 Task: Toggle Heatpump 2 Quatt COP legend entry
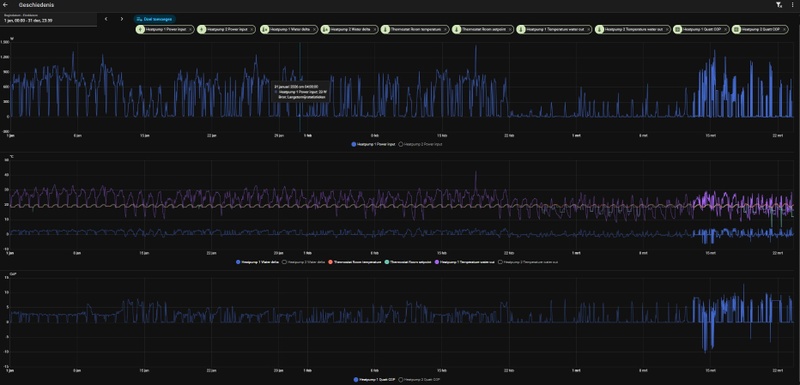419,379
